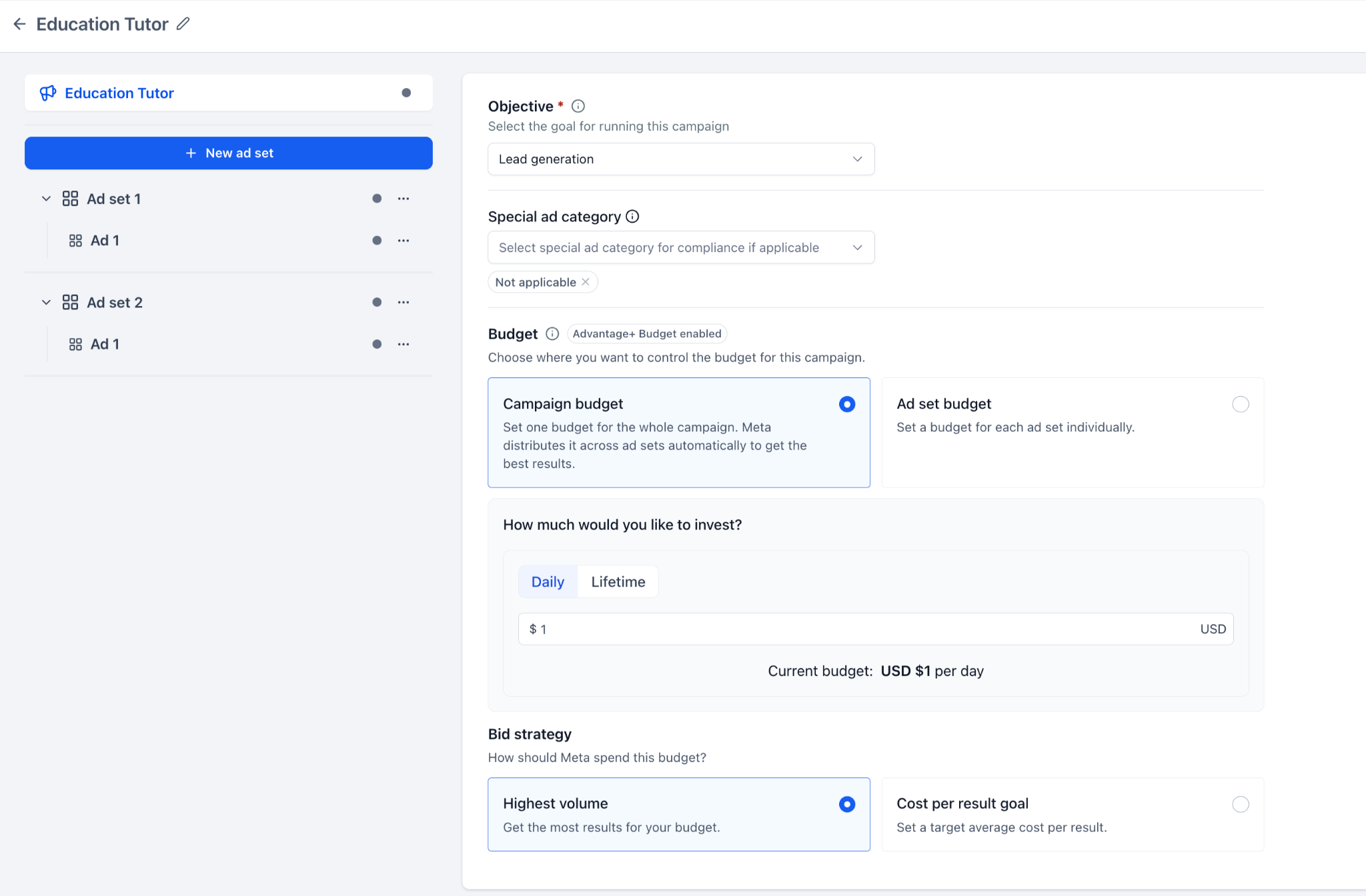Collapse the Ad set 2 chevron
The width and height of the screenshot is (1366, 896).
[46, 302]
